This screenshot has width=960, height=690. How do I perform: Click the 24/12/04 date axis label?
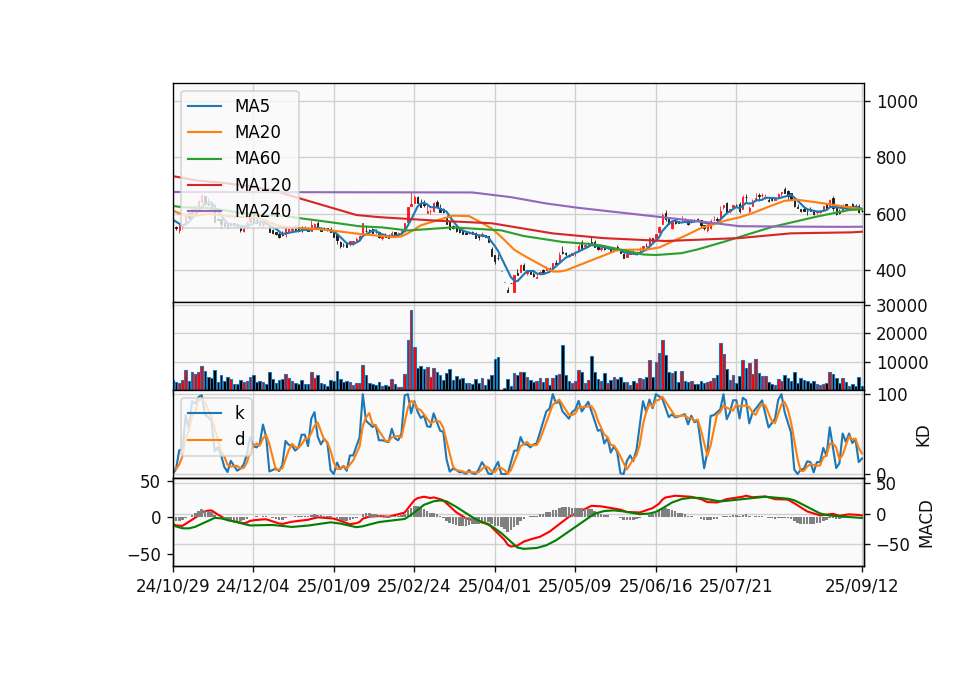coord(253,586)
